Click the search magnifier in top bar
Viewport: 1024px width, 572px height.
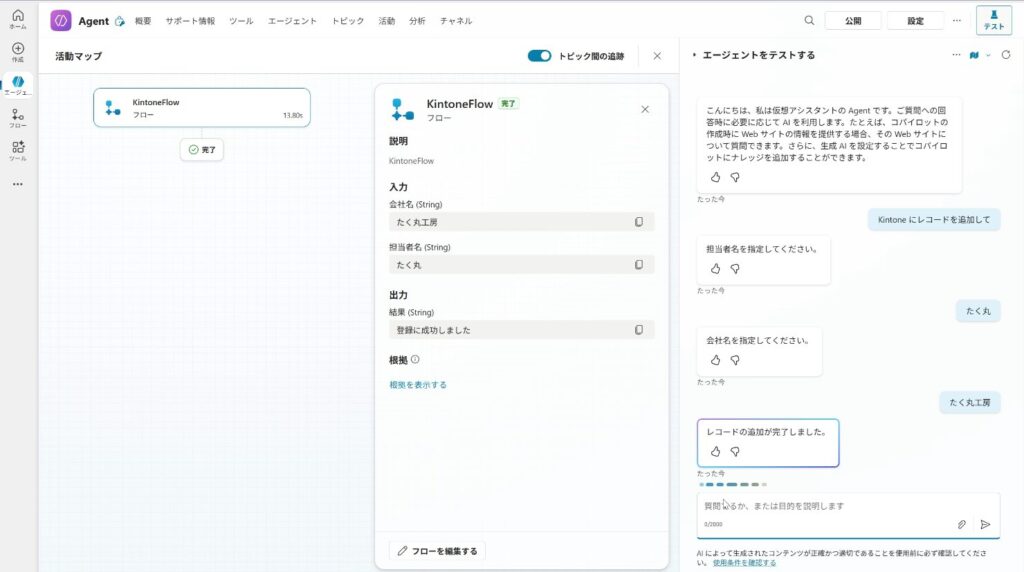coord(809,20)
